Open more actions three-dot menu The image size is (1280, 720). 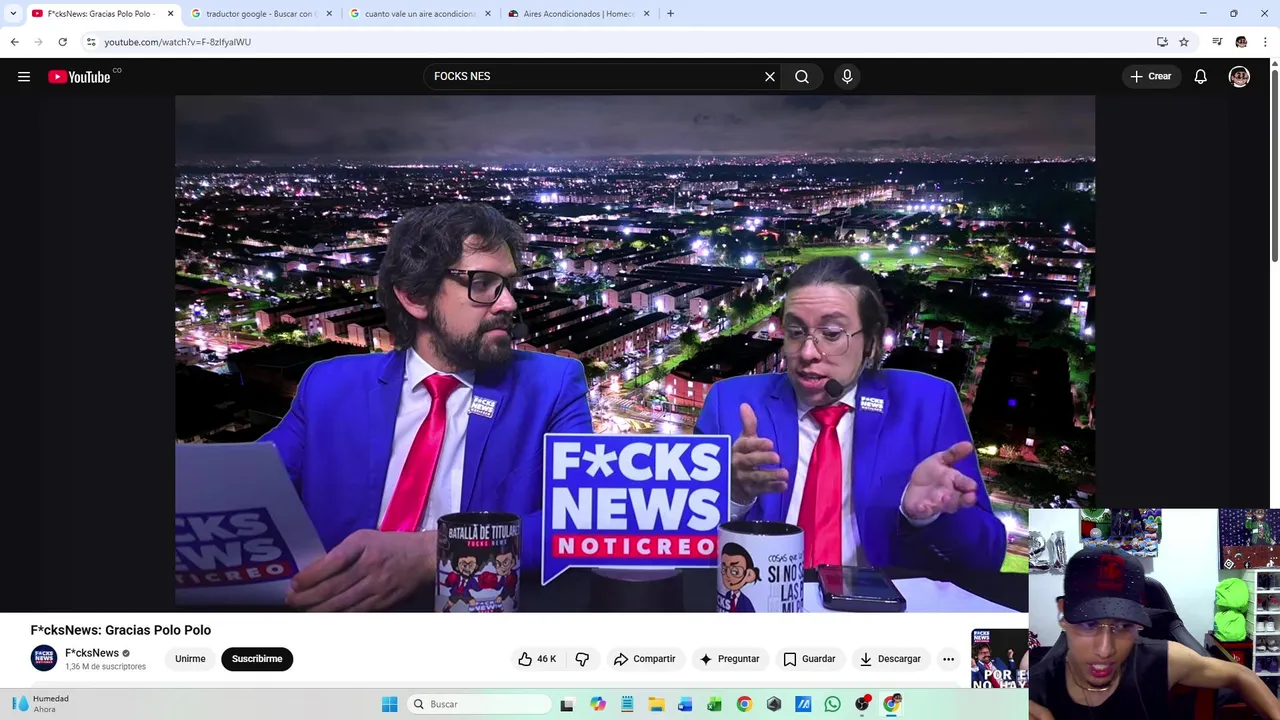pyautogui.click(x=948, y=659)
